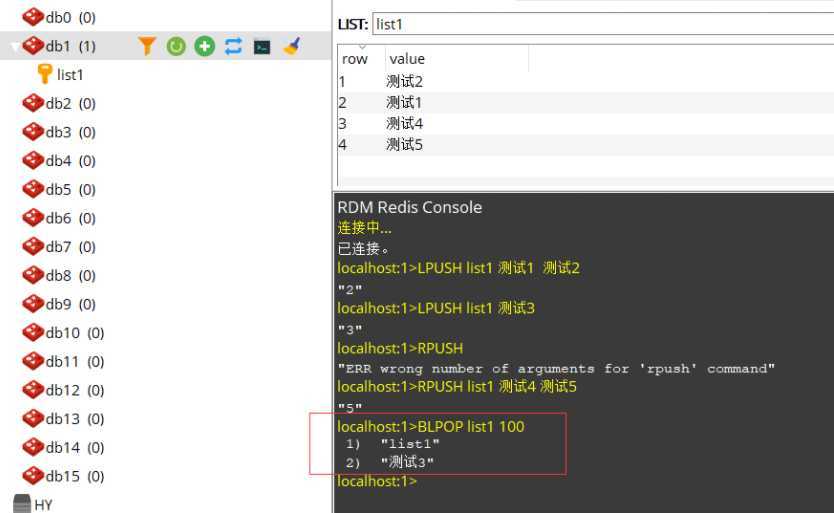This screenshot has width=834, height=513.
Task: Click the RPUSH list1 测试4 测试5 command line
Action: tap(457, 386)
